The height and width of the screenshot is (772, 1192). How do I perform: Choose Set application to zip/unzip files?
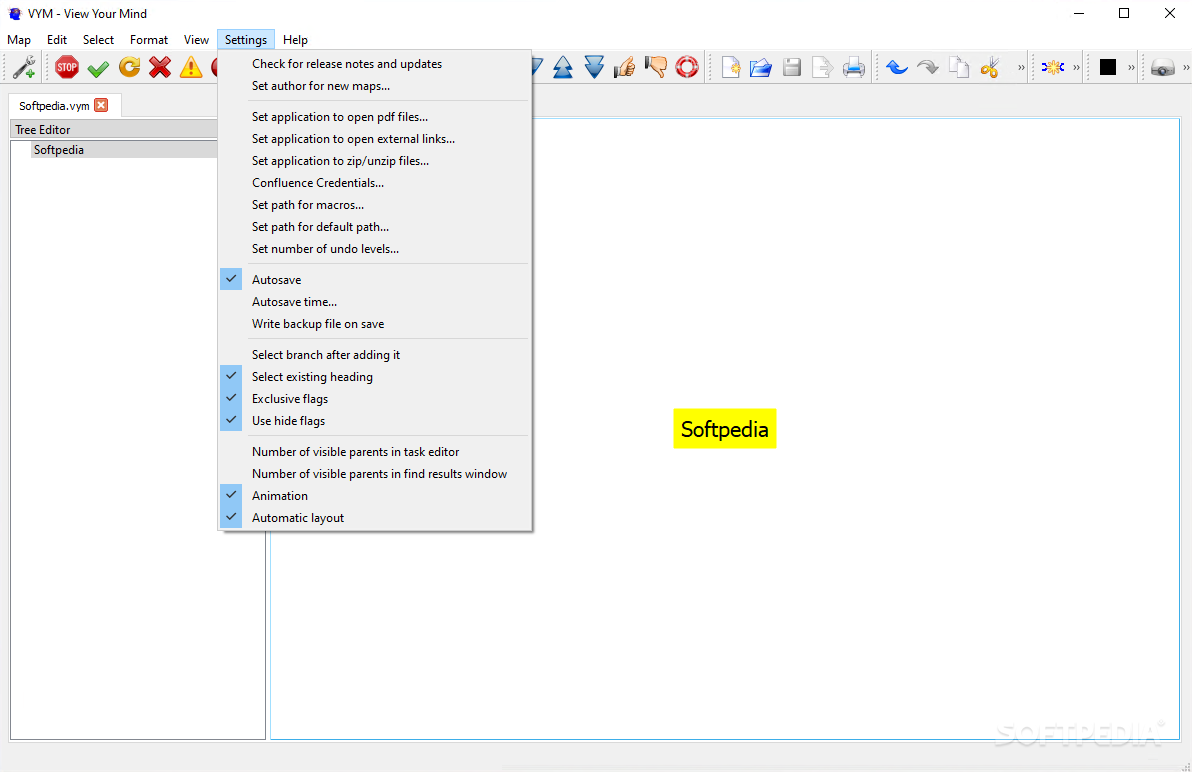click(x=375, y=161)
